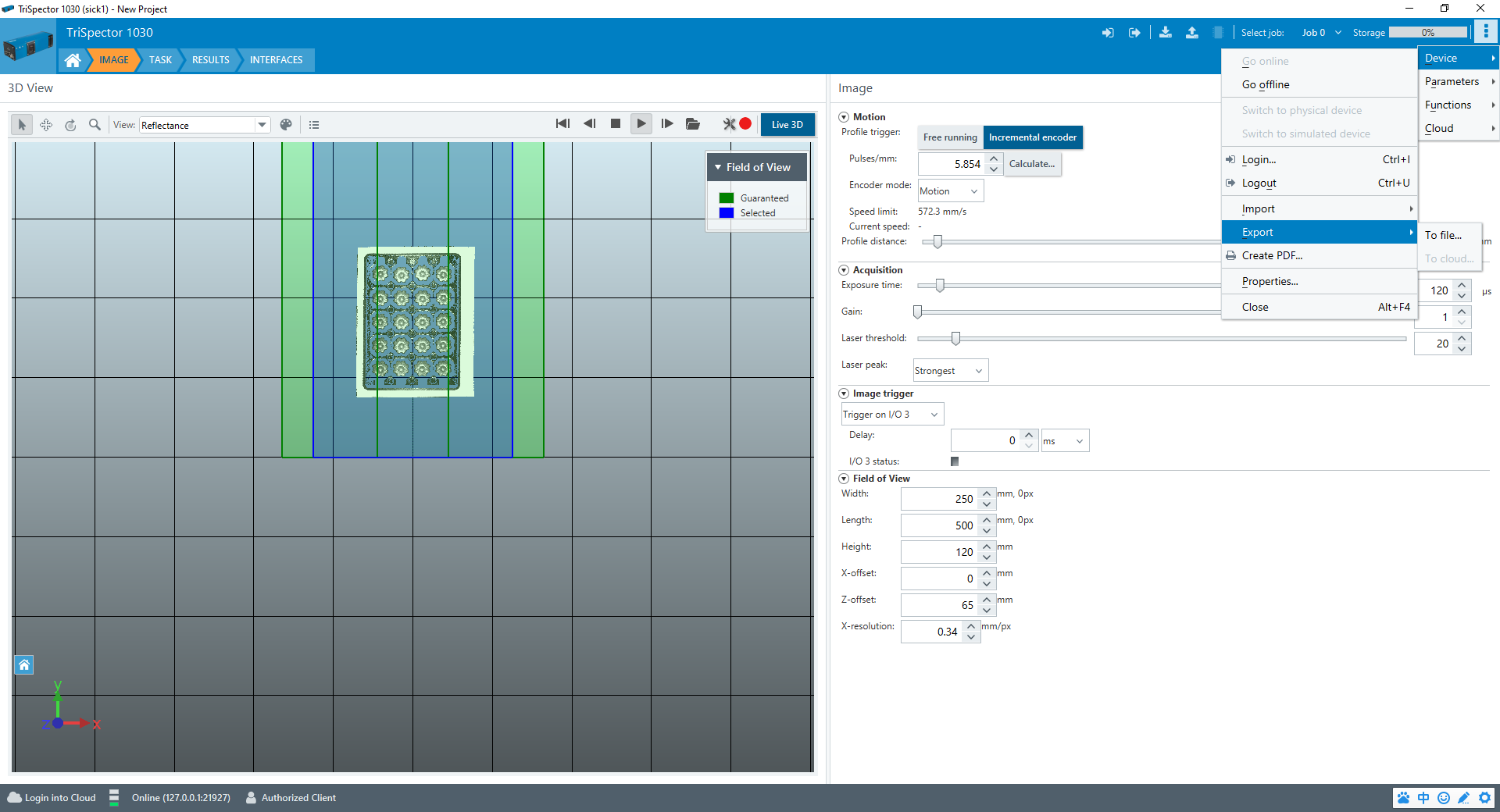Open the Import submenu

1320,208
